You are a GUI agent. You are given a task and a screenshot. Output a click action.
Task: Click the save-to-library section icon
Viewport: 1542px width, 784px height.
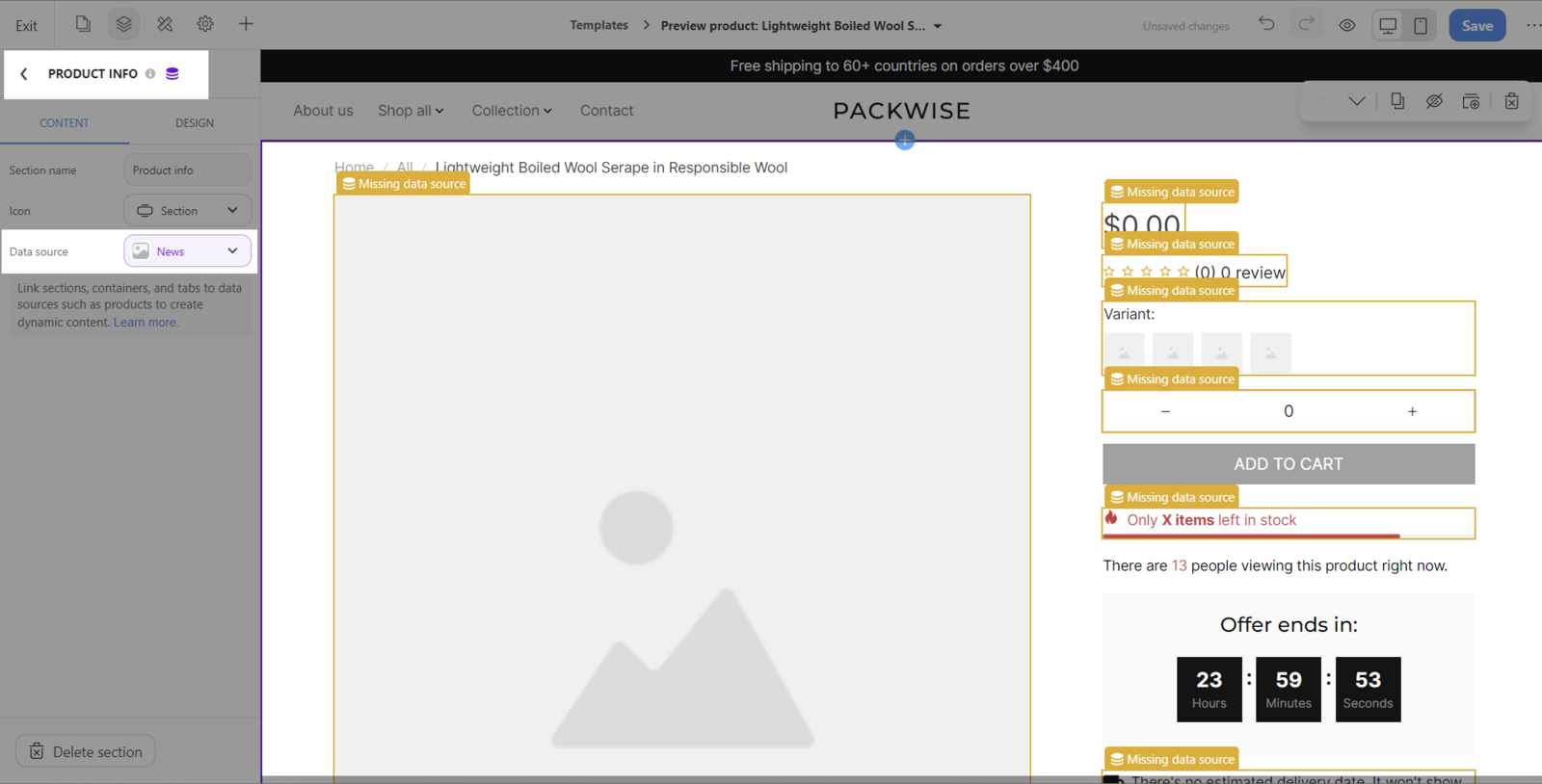pos(1471,101)
